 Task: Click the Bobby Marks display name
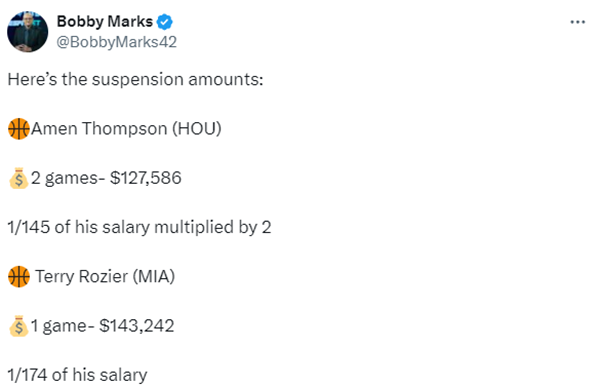click(x=104, y=21)
